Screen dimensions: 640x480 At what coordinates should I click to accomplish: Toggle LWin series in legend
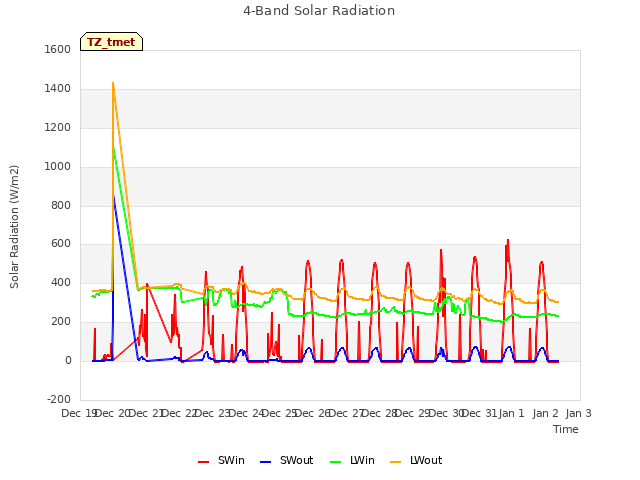(352, 460)
